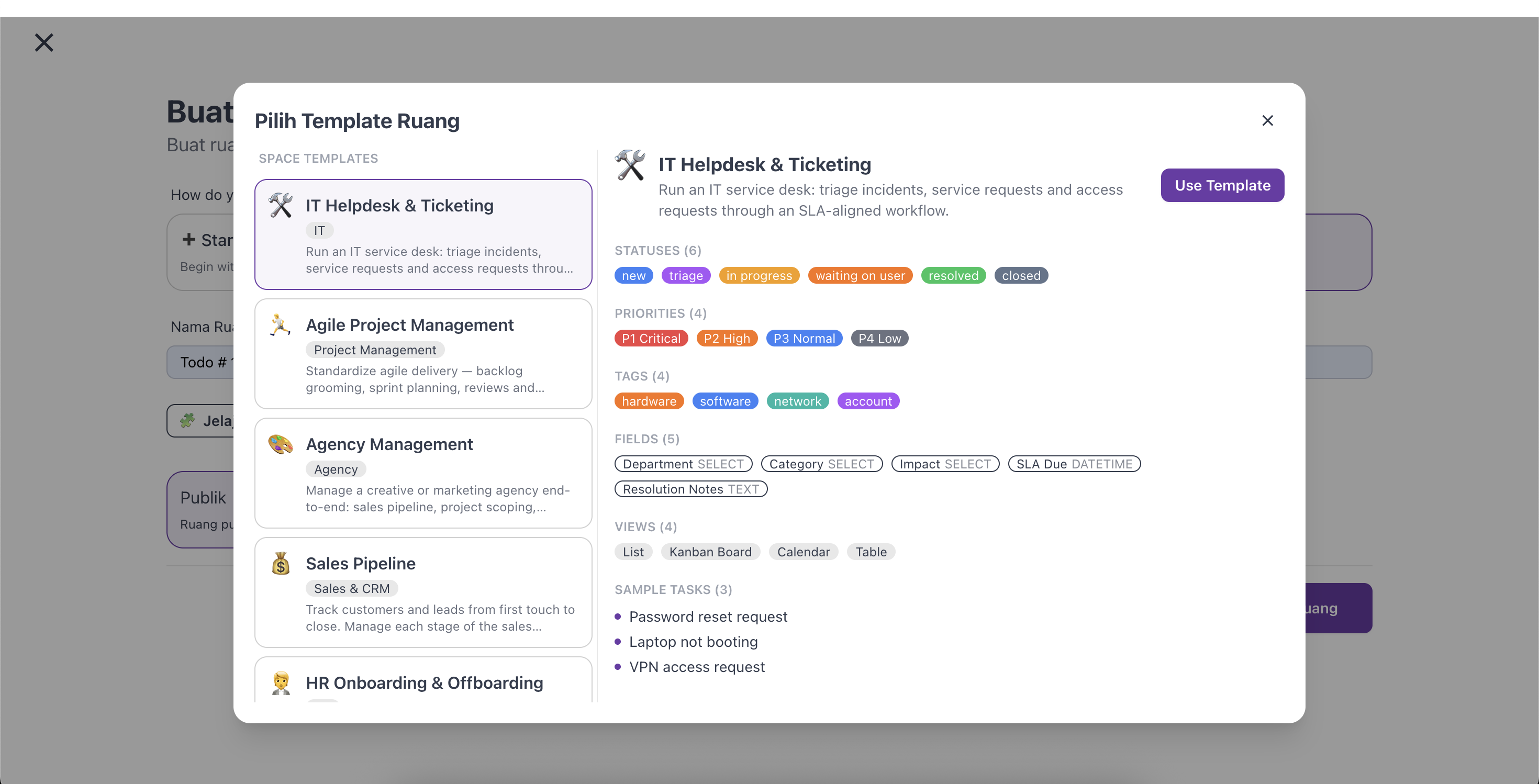Click the purple submit button behind the dialog
1539x784 pixels.
(1339, 608)
